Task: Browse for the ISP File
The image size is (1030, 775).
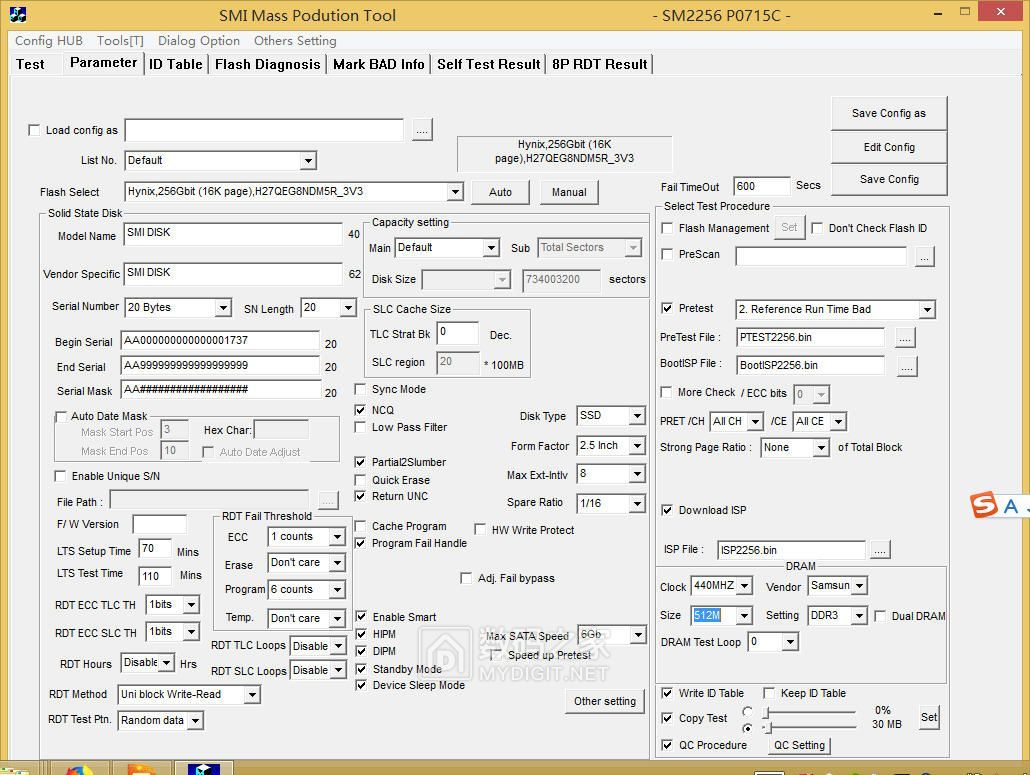Action: [879, 550]
